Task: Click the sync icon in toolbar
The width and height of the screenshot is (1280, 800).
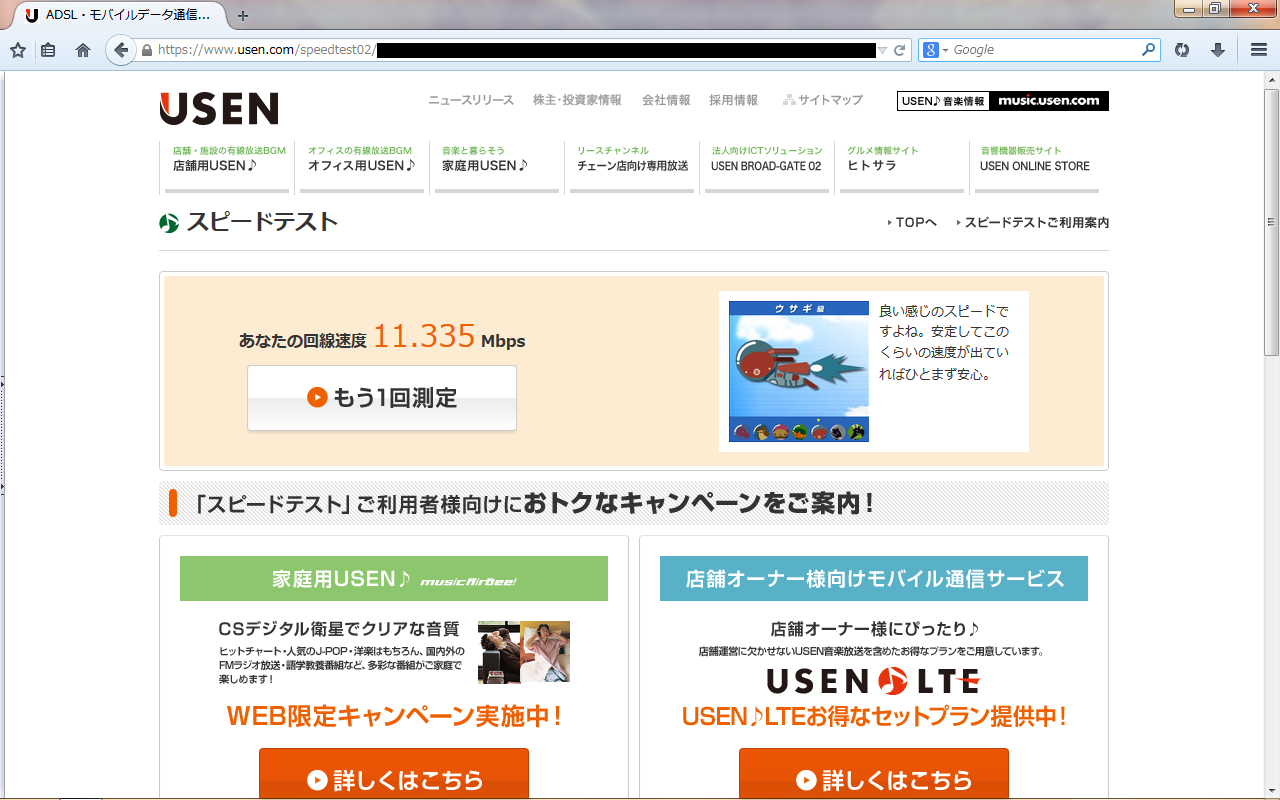Action: [x=1182, y=50]
